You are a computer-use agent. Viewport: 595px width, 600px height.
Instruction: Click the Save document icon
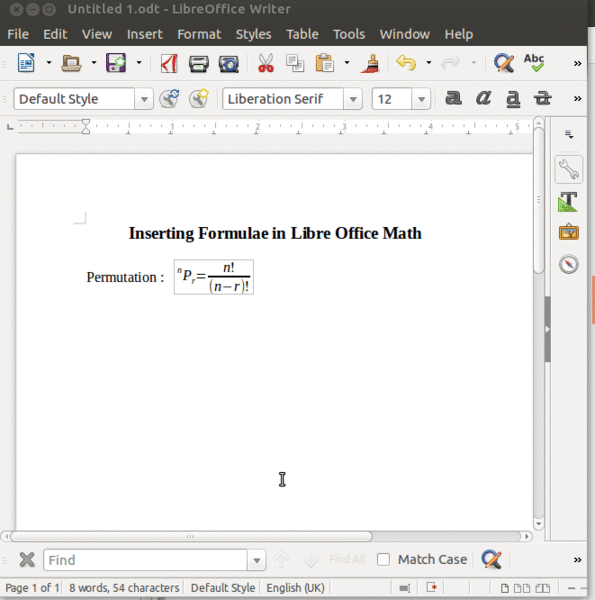[x=116, y=63]
